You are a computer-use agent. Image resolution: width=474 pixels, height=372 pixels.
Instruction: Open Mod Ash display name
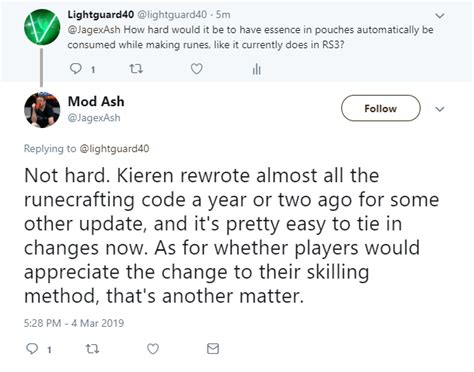click(96, 101)
